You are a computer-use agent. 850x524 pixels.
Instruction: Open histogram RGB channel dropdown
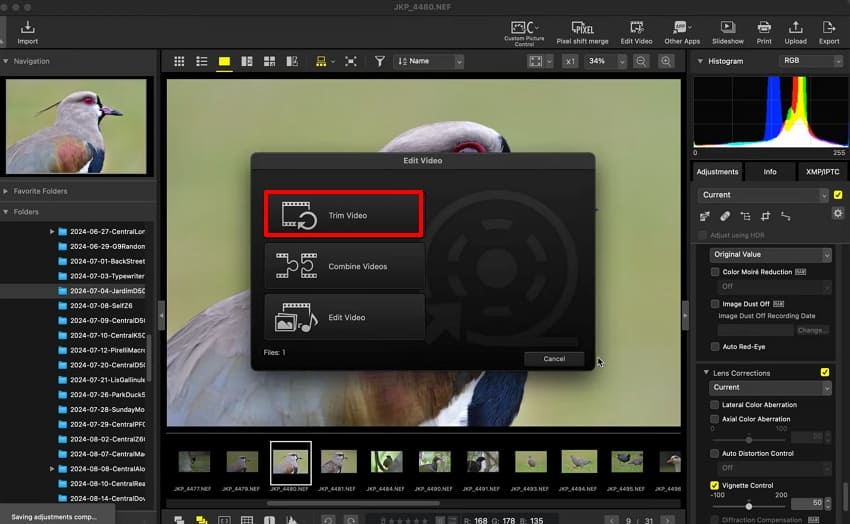coord(811,61)
